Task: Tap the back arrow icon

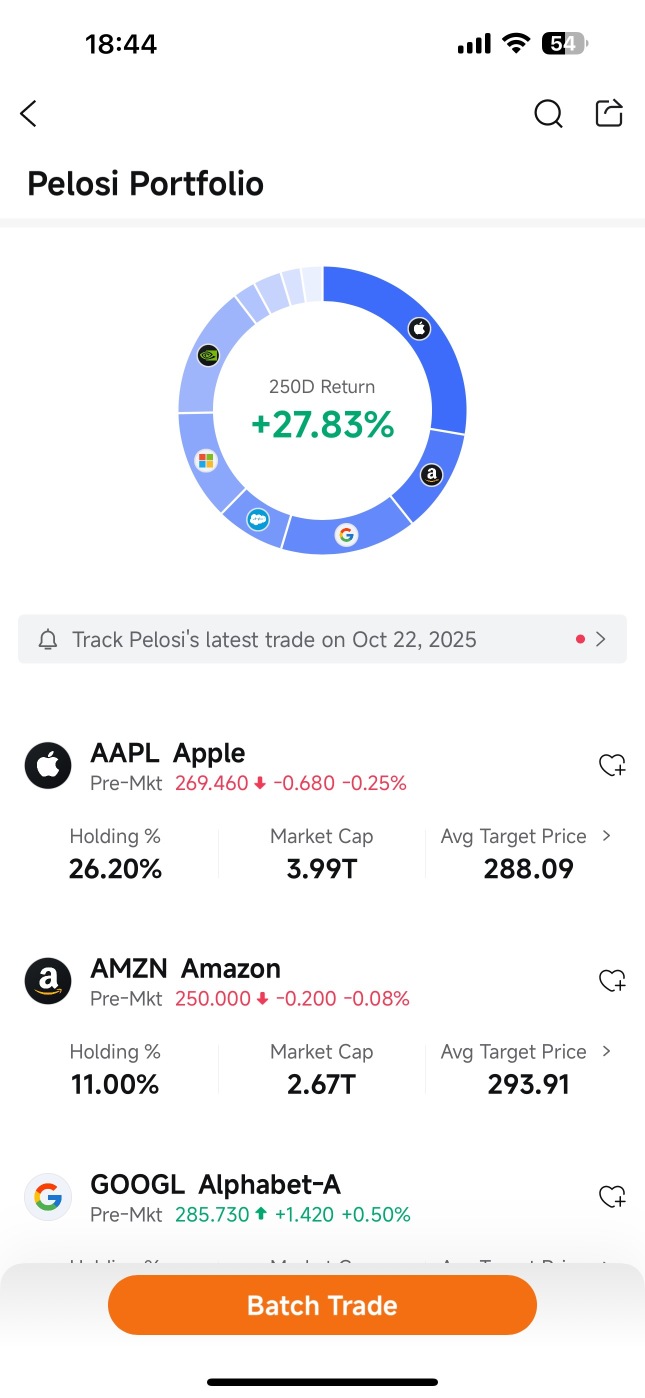Action: point(29,114)
